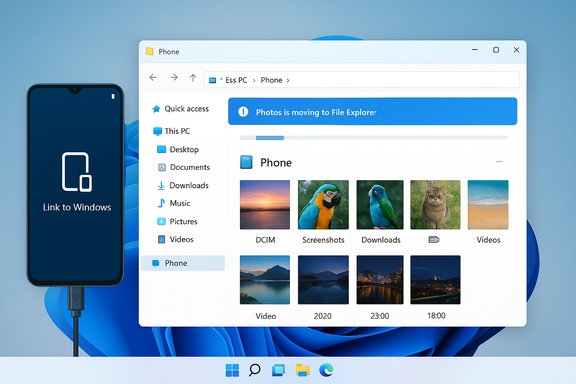Viewport: 576px width, 384px height.
Task: Open Task View from taskbar
Action: (x=278, y=370)
